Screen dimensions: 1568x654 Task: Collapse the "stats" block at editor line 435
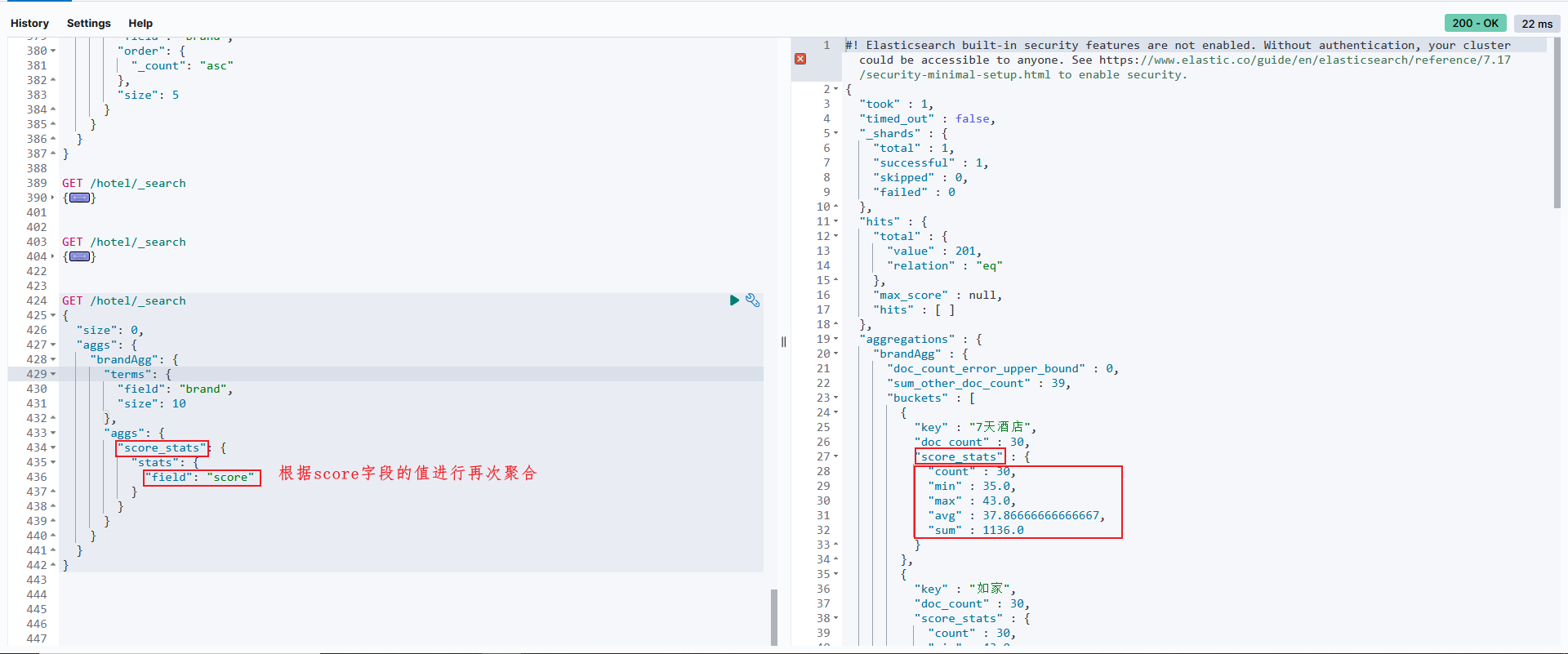(53, 462)
